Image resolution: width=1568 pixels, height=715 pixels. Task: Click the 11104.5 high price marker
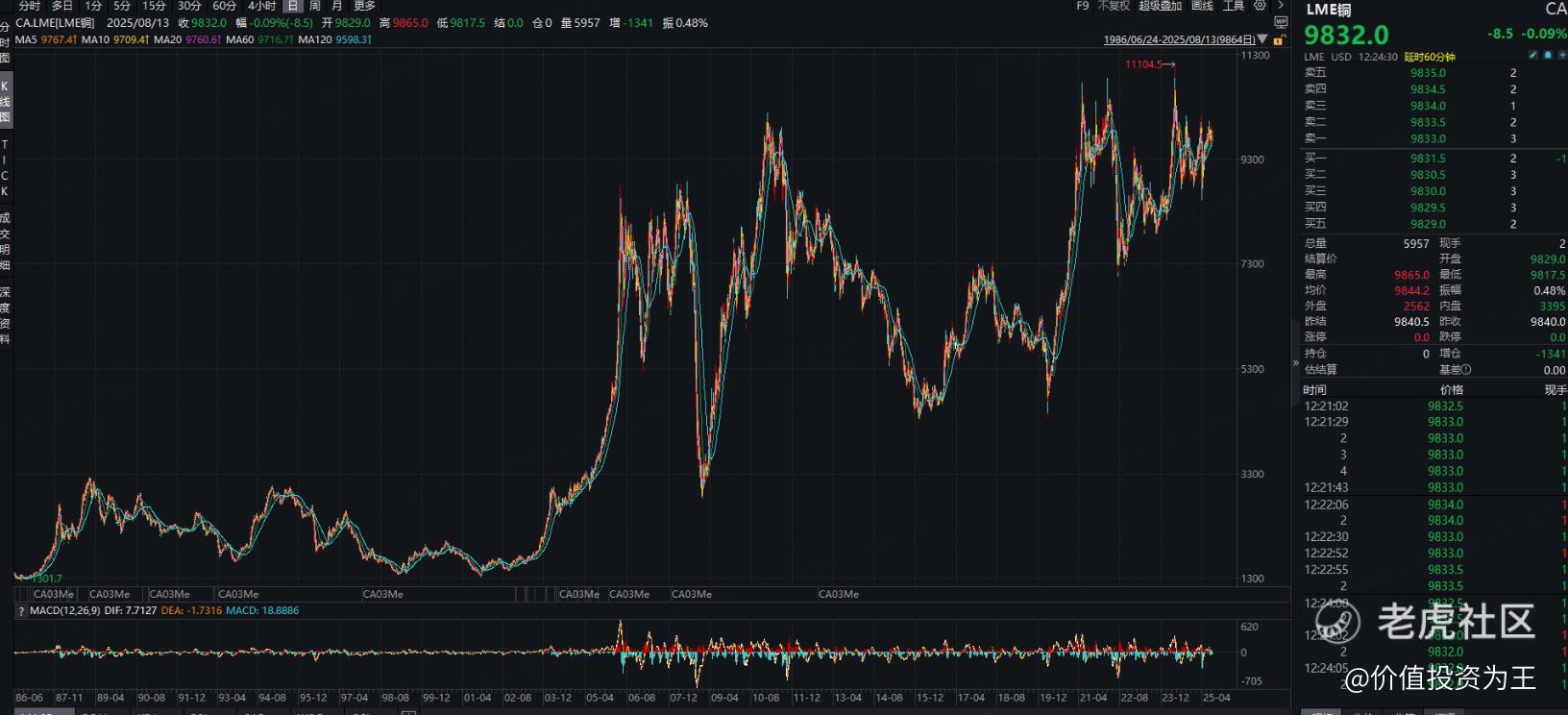click(x=1143, y=64)
